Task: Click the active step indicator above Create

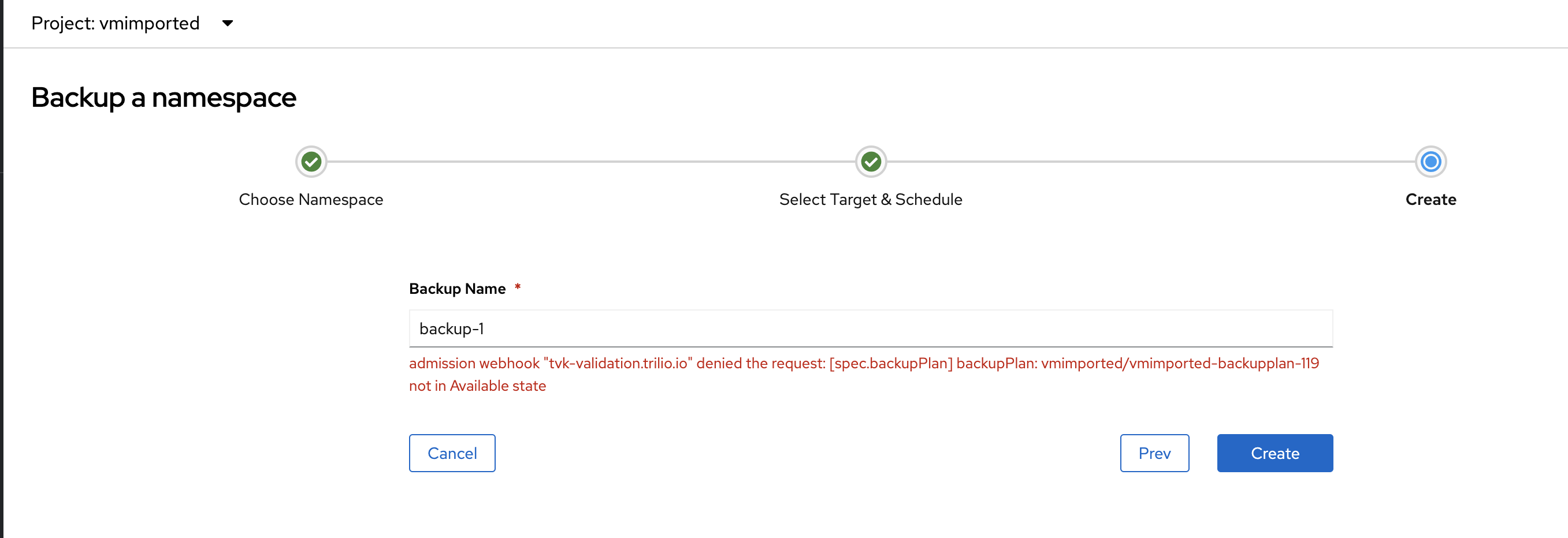Action: click(x=1430, y=162)
